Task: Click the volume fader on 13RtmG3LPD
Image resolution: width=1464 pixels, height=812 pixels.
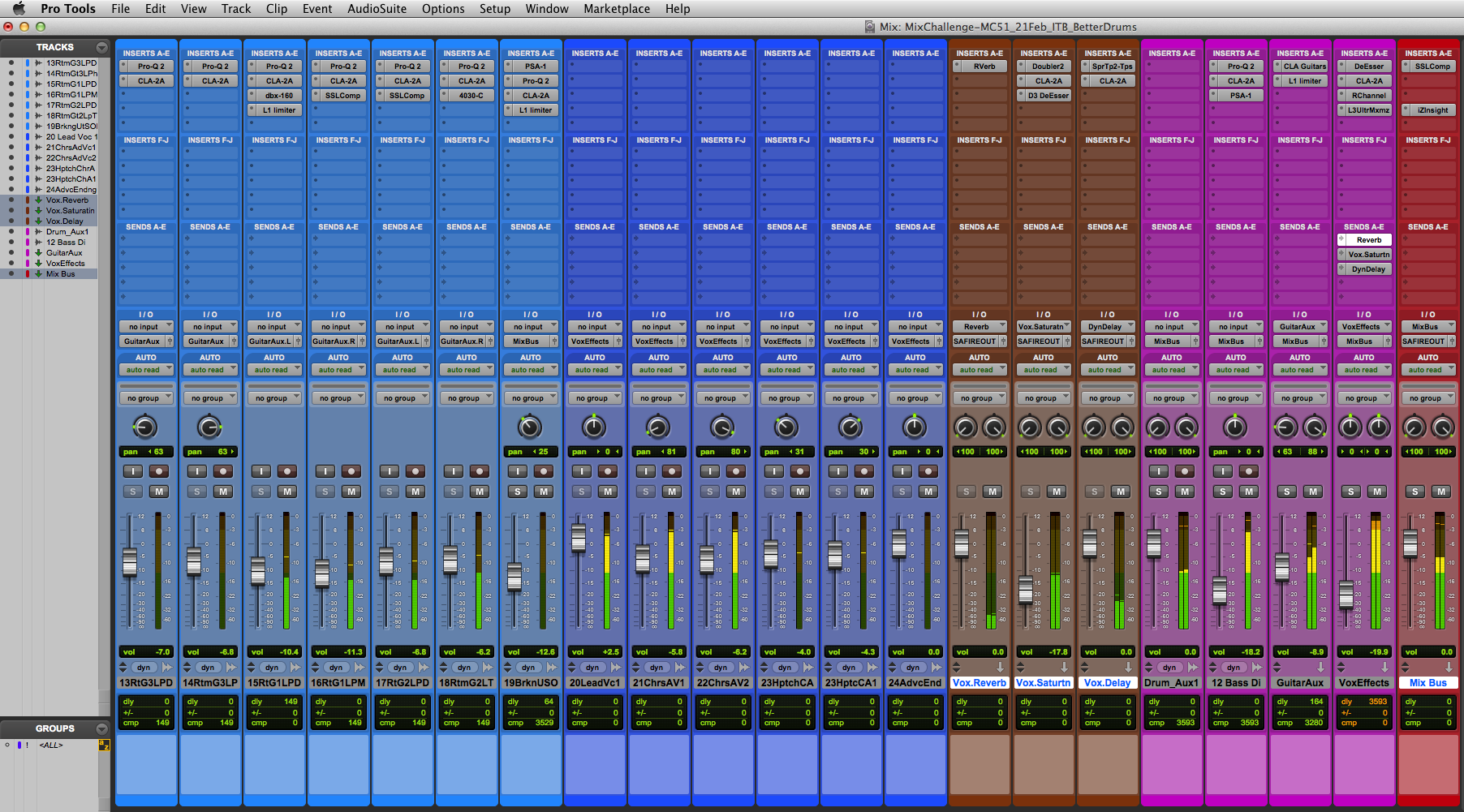Action: 130,562
